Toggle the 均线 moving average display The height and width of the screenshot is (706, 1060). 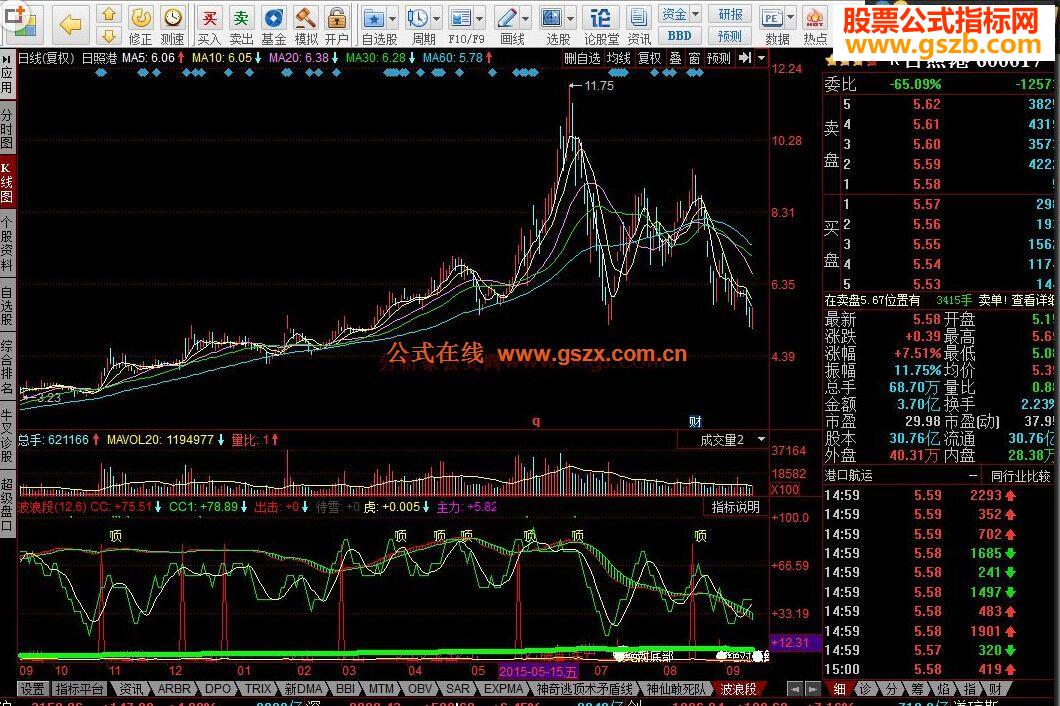(619, 59)
